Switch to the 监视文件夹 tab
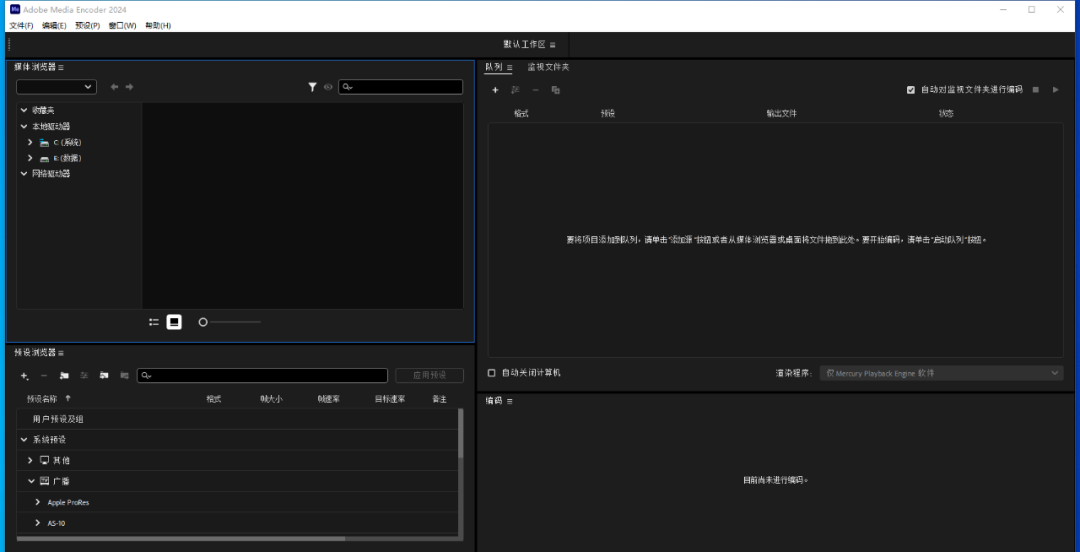1080x552 pixels. click(x=548, y=67)
